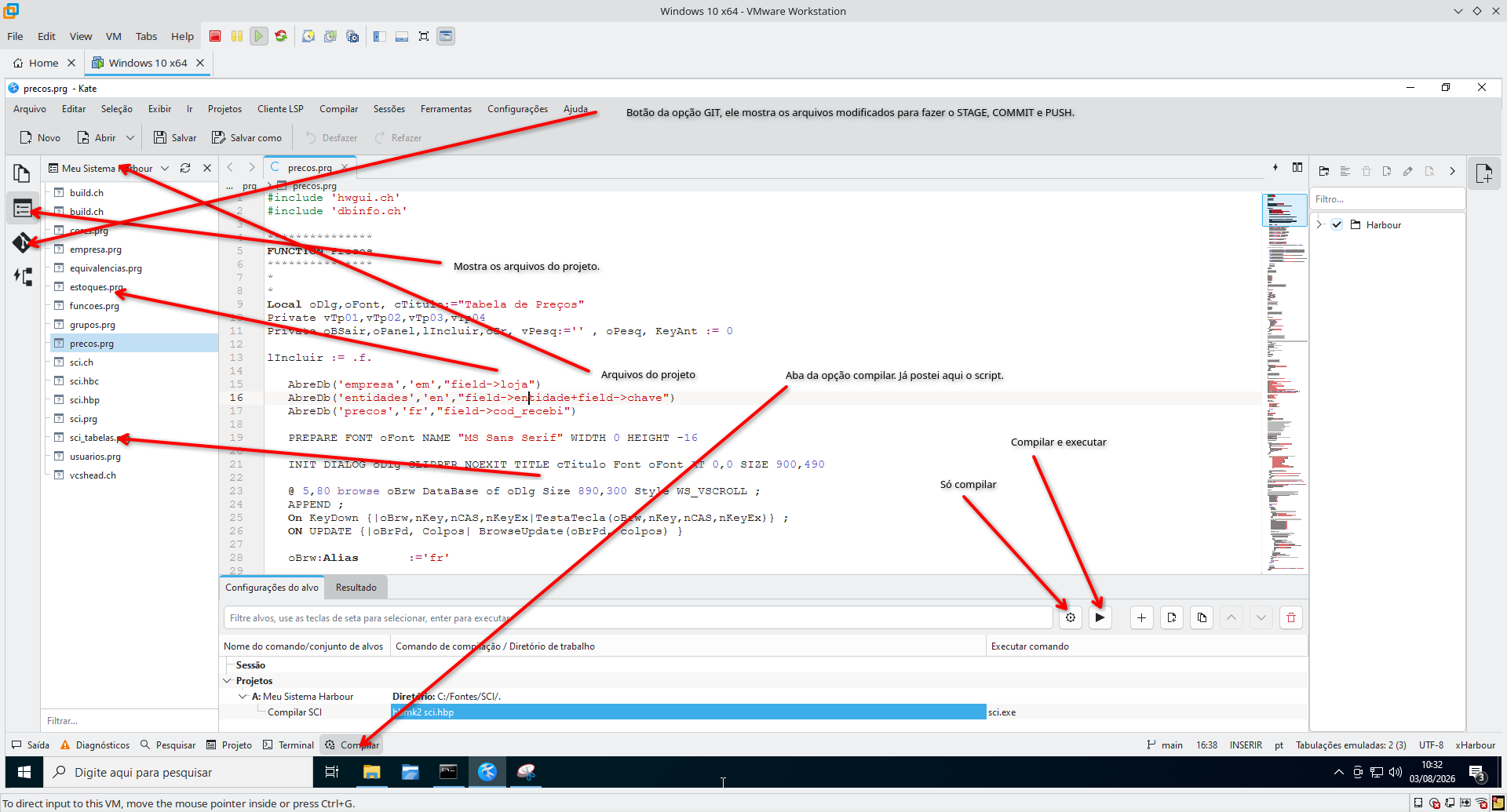Open the Diagnósticos bottom panel
This screenshot has height=812, width=1507.
[x=95, y=745]
